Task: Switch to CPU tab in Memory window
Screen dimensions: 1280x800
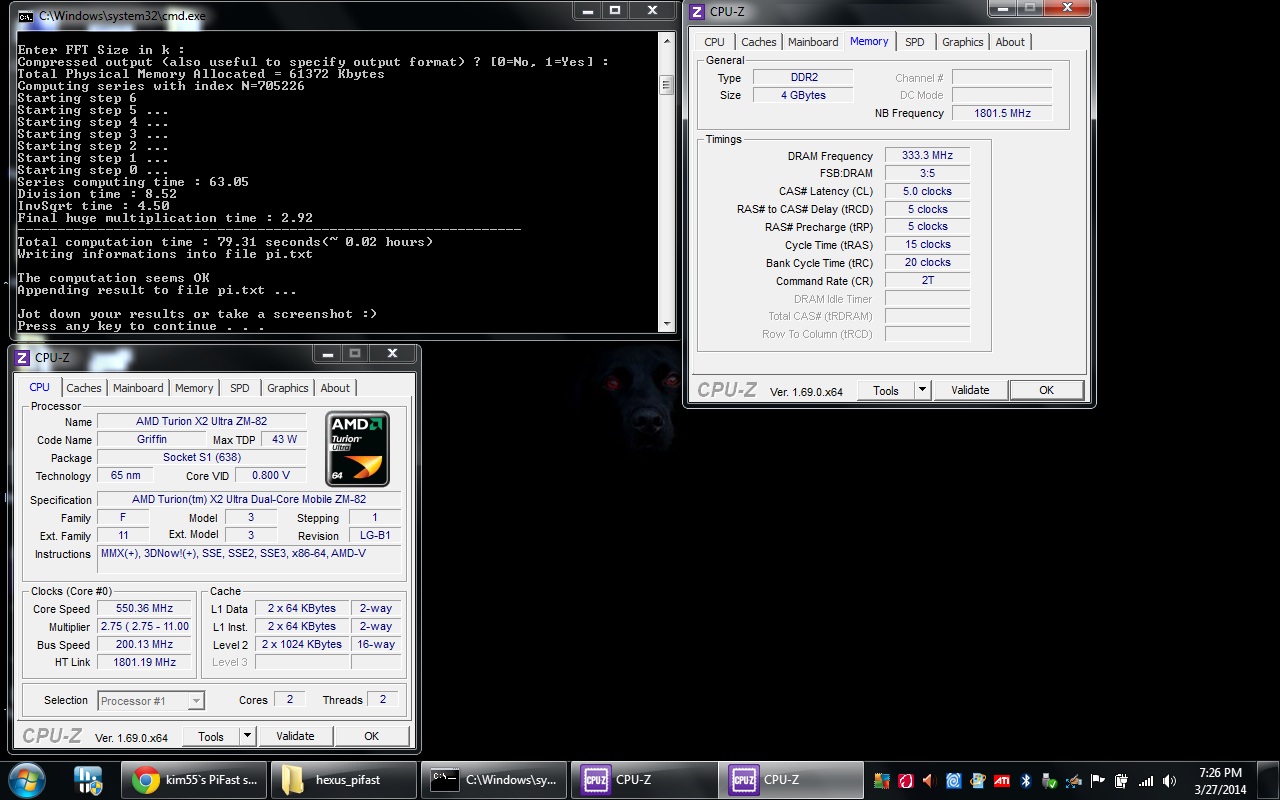Action: (714, 42)
